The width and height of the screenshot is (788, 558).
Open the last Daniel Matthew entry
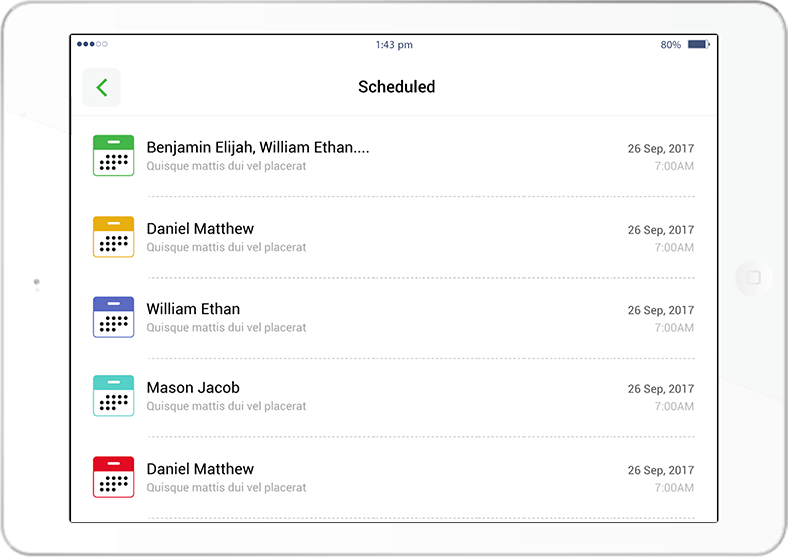[200, 469]
